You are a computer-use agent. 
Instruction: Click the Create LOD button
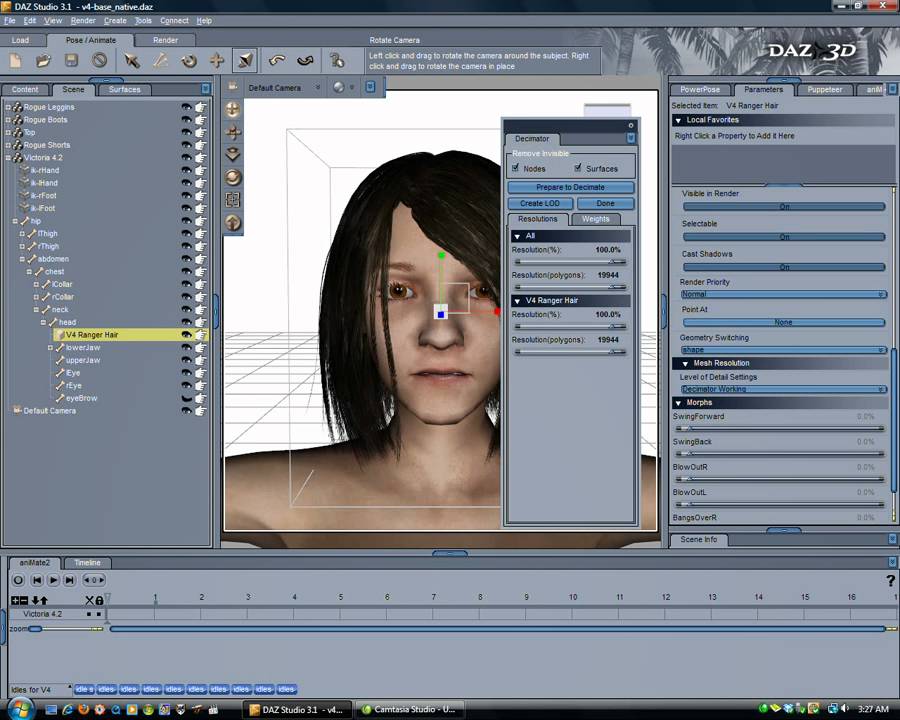pyautogui.click(x=540, y=203)
